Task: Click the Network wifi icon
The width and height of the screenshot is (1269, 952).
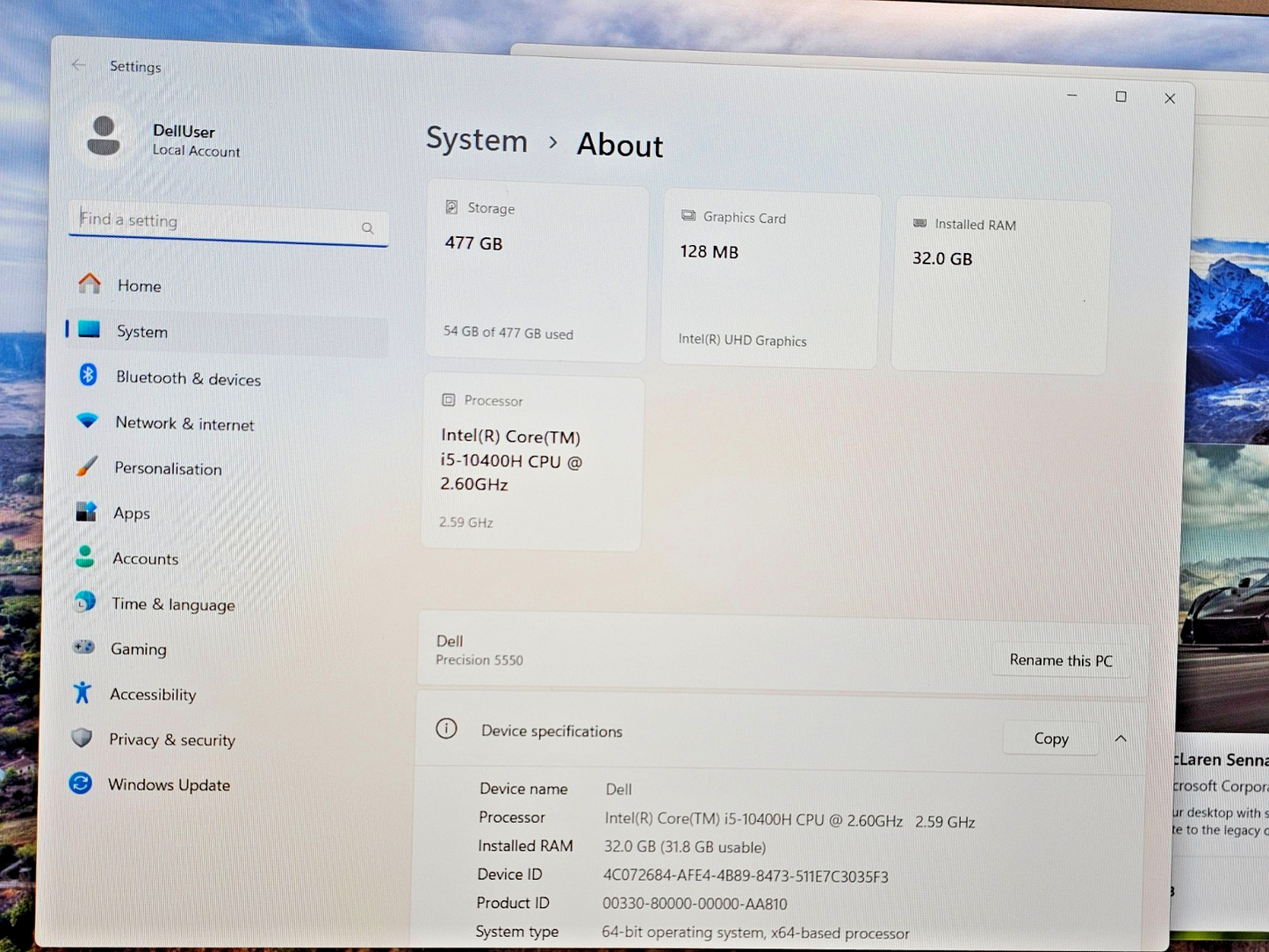Action: point(87,421)
